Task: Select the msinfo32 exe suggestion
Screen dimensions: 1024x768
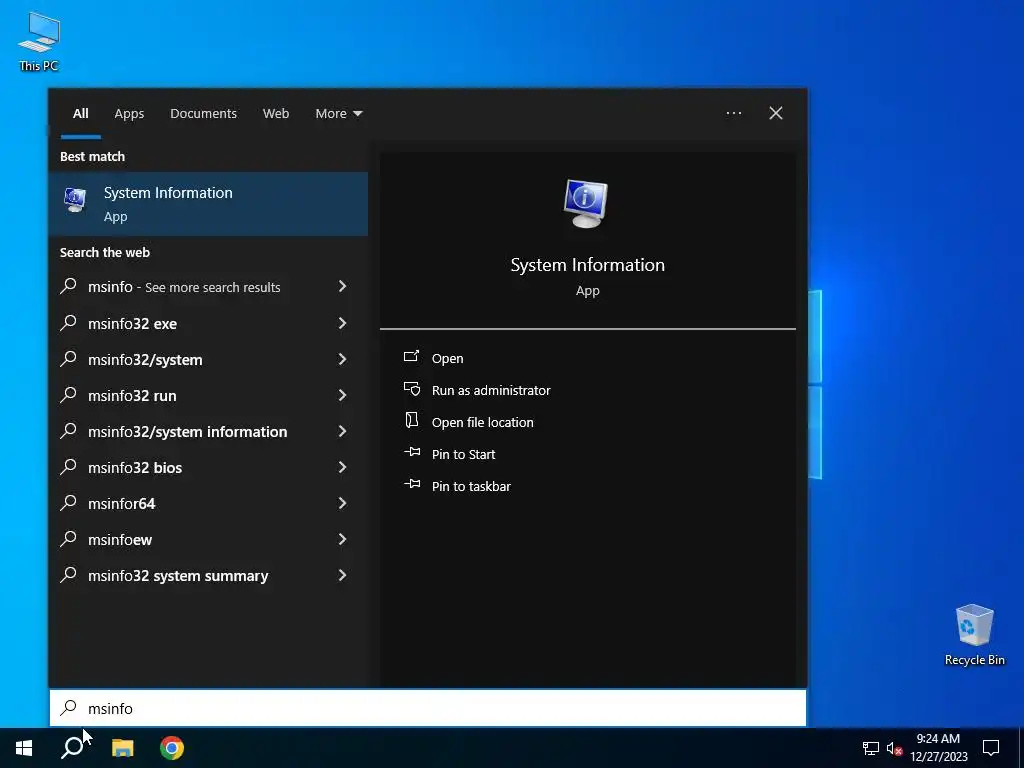Action: [208, 323]
